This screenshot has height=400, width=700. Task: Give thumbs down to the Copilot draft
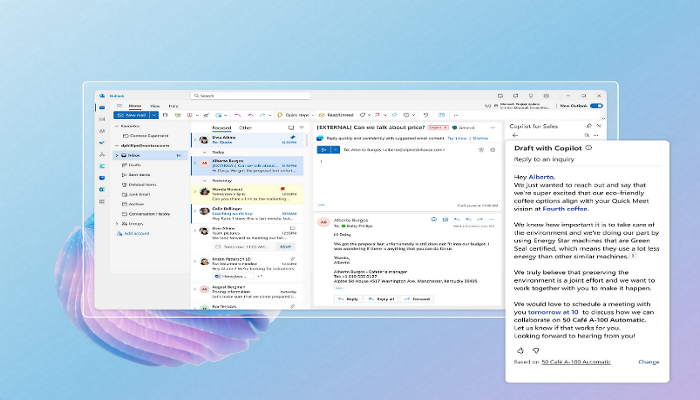coord(536,351)
